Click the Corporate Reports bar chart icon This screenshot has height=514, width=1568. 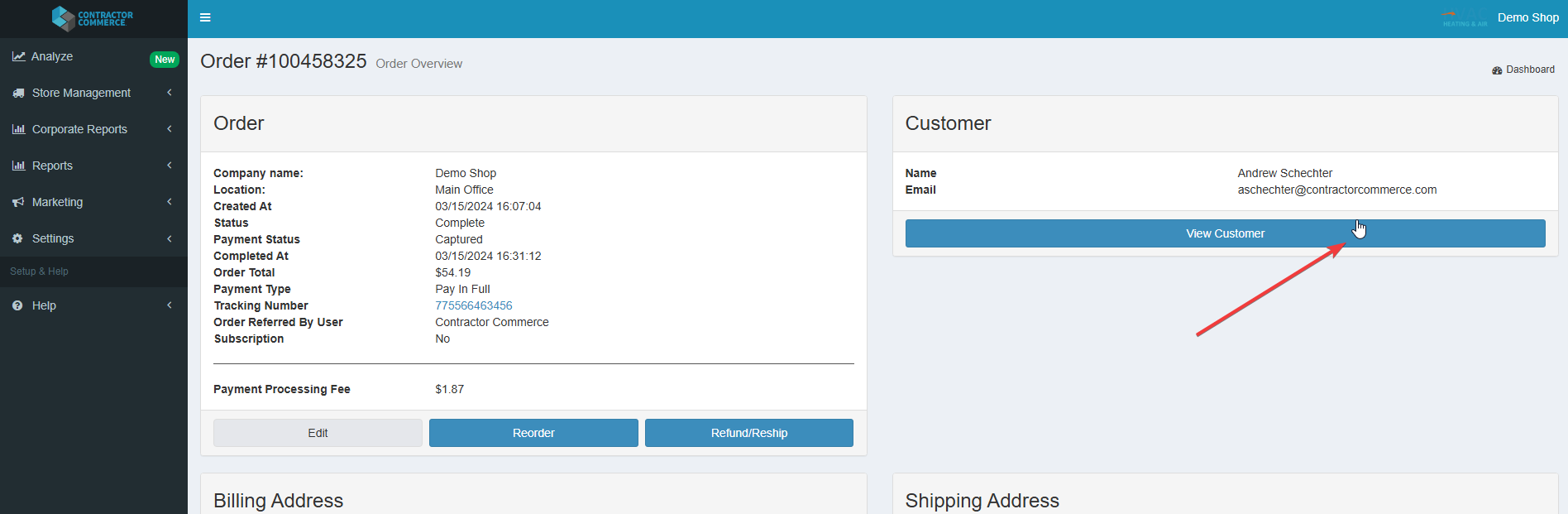tap(18, 129)
